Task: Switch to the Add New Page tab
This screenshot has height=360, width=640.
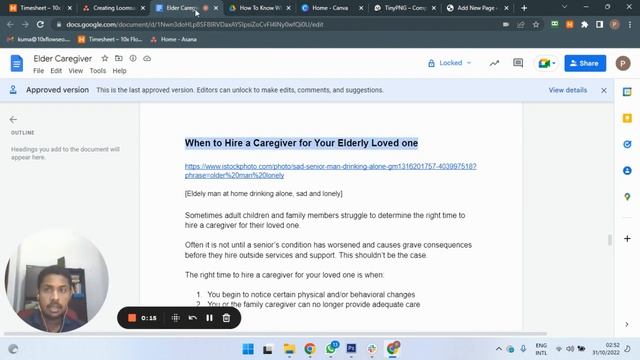Action: (x=478, y=8)
